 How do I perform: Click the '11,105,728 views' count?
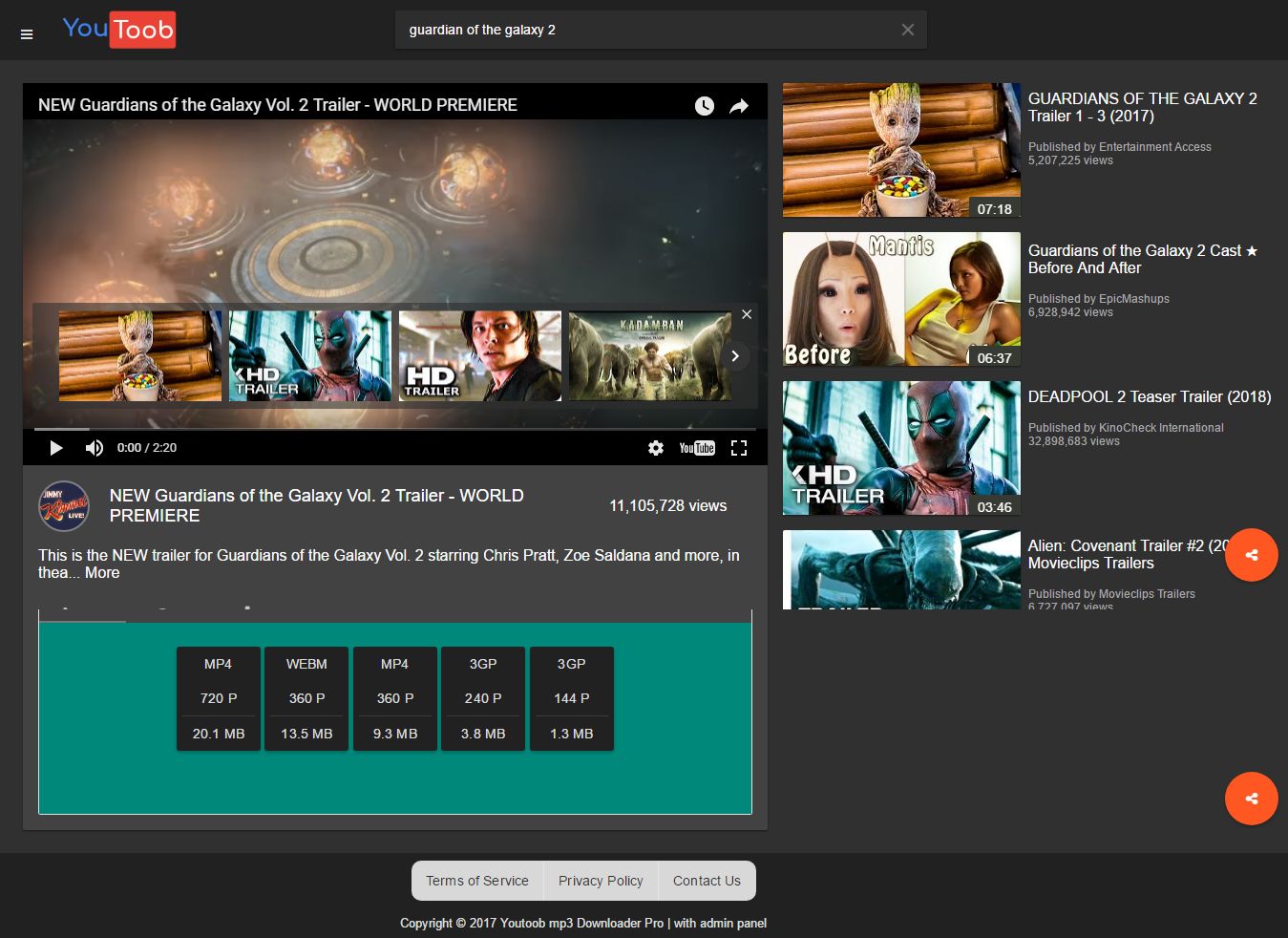click(668, 506)
